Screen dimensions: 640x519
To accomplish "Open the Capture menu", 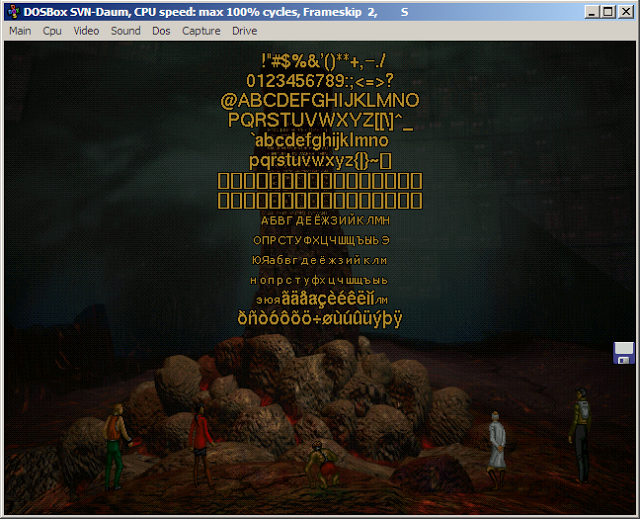I will 201,31.
